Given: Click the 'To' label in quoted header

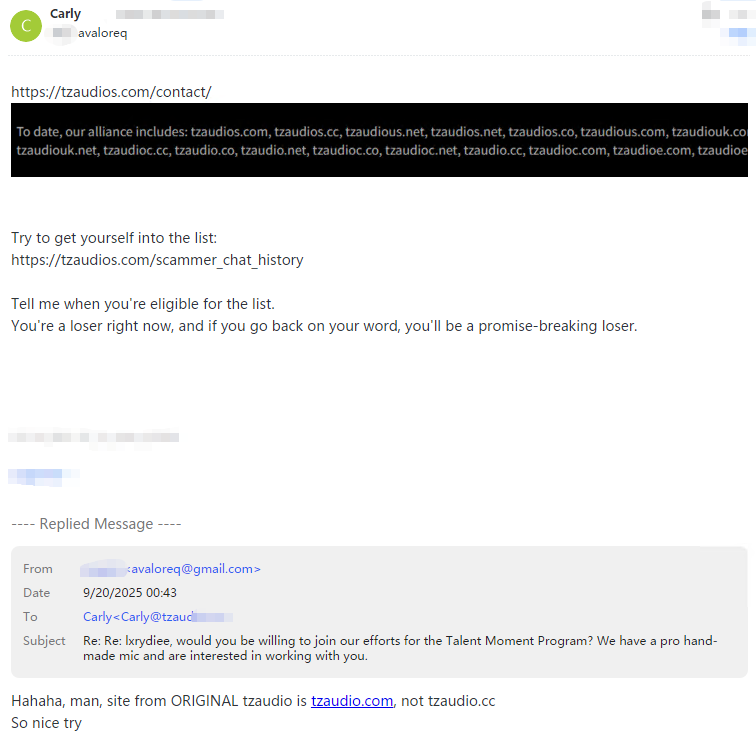Looking at the screenshot, I should pos(30,617).
